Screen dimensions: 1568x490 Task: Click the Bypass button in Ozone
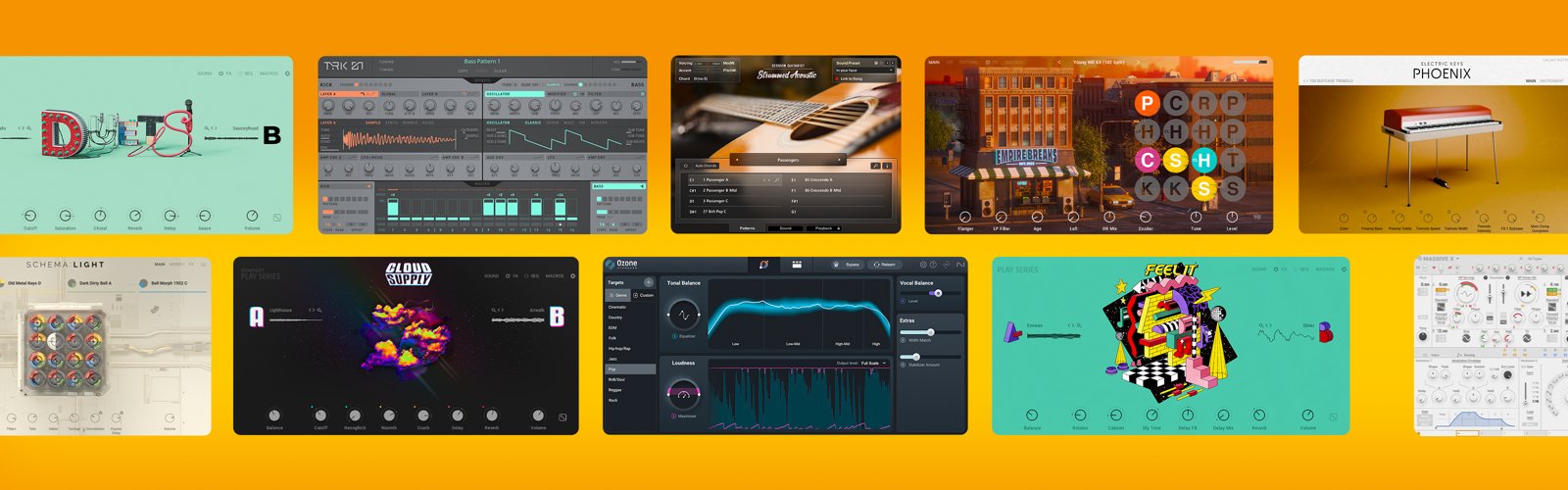[849, 265]
